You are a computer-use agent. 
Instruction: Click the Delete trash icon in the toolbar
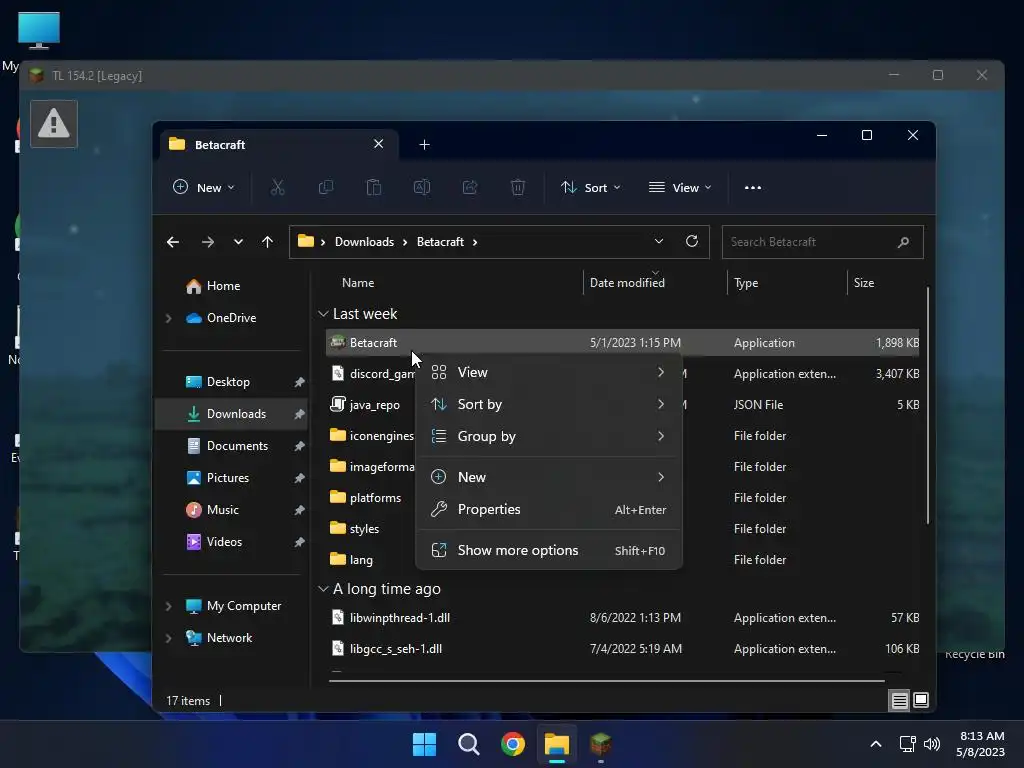point(518,188)
